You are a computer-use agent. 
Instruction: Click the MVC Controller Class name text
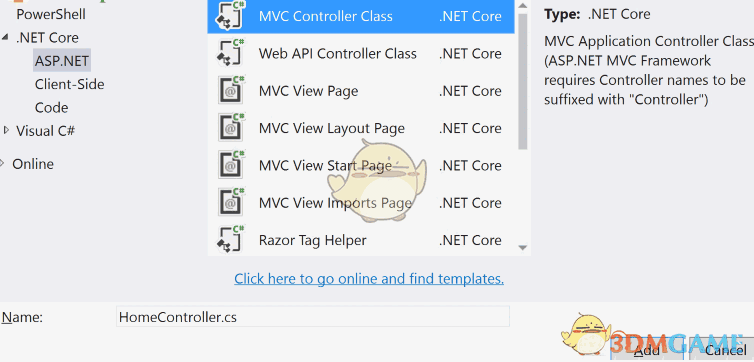click(326, 16)
